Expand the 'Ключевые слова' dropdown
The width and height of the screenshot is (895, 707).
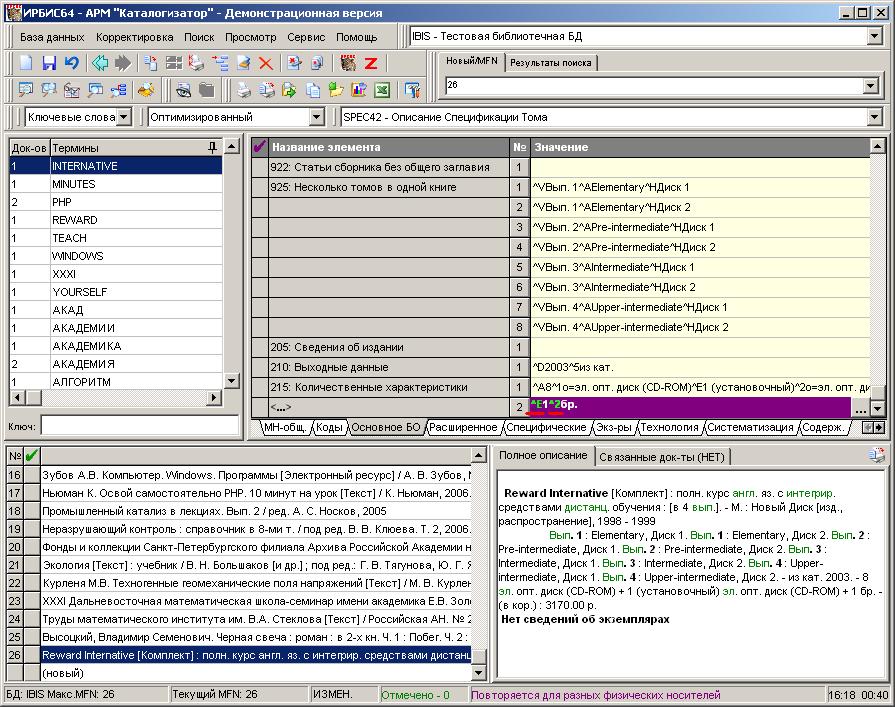pyautogui.click(x=123, y=117)
